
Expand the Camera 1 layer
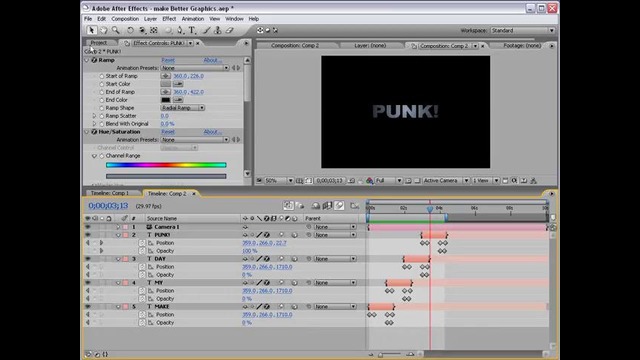(x=118, y=227)
